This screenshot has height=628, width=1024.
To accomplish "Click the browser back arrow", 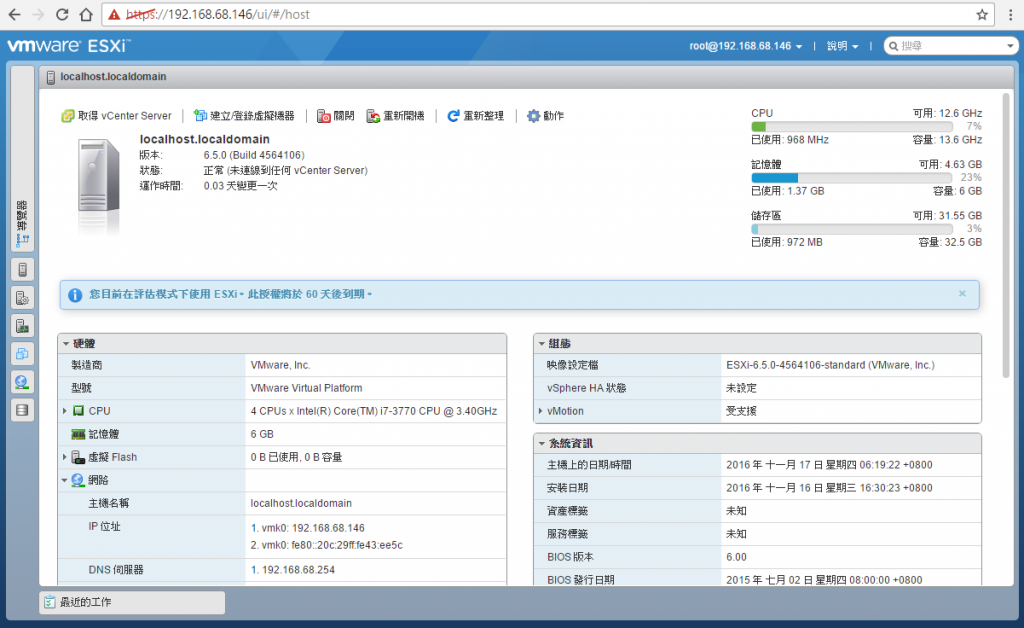I will (14, 14).
